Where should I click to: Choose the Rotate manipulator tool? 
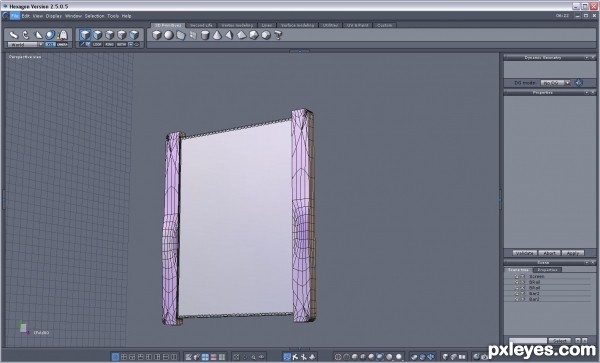(26, 35)
